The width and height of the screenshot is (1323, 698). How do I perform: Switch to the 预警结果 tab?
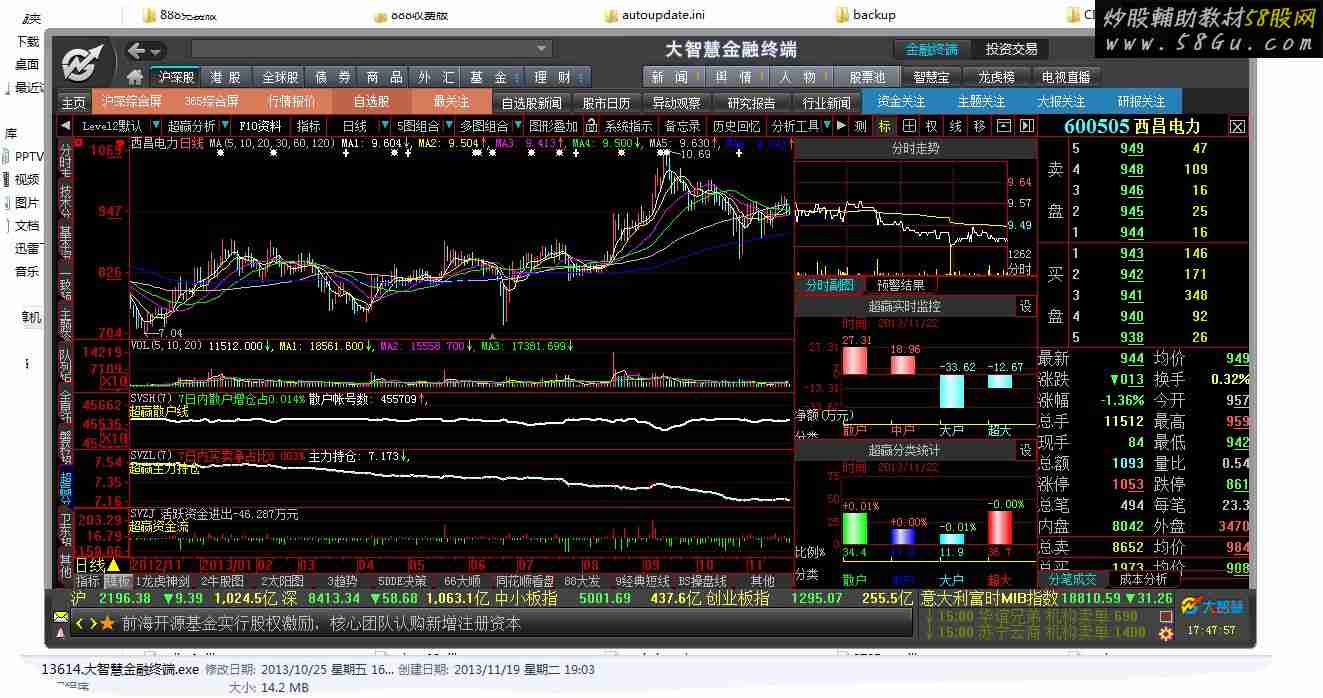tap(901, 285)
